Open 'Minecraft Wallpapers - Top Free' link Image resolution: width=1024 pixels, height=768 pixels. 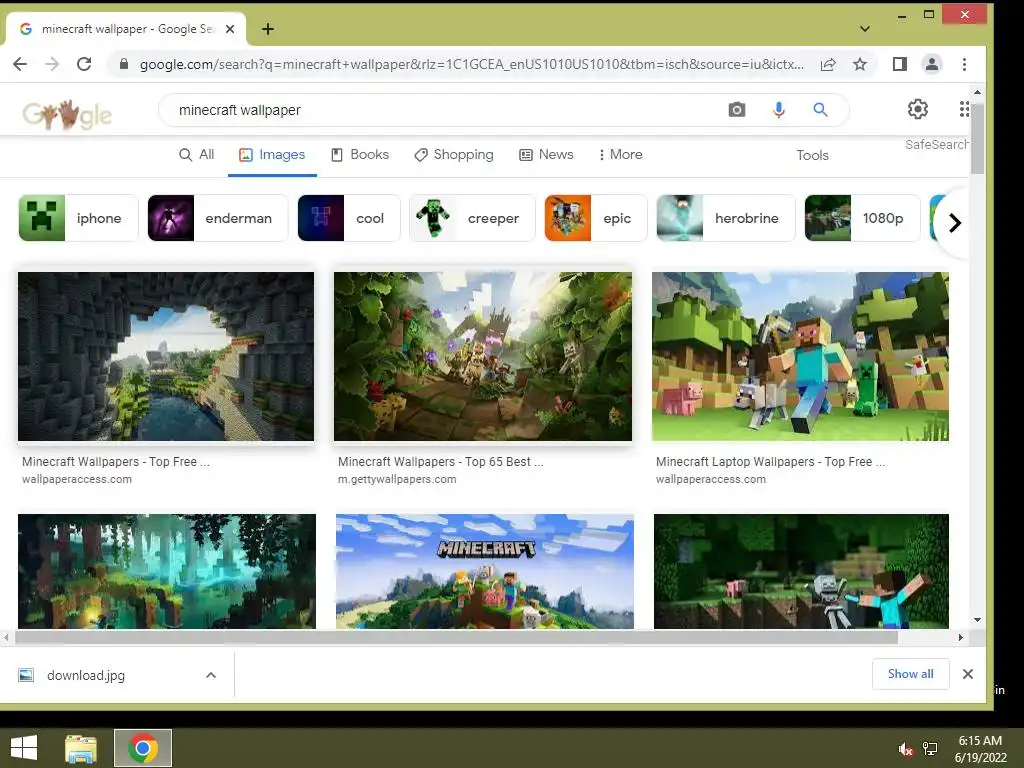pos(116,462)
